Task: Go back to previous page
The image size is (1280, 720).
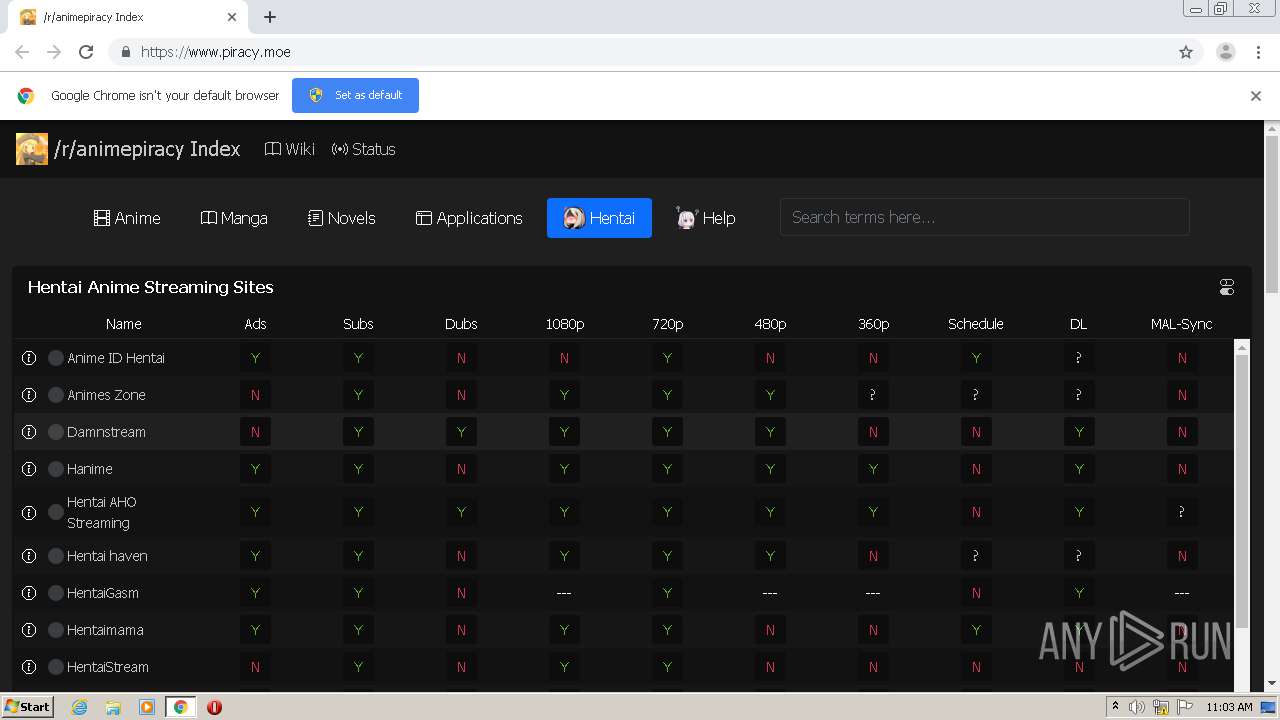Action: (22, 52)
